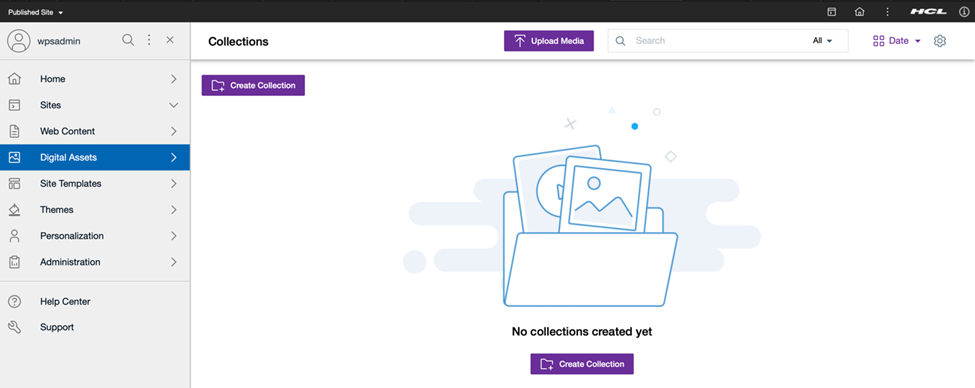Click the wpsadmin user avatar
Screen dimensions: 975x388
[x=19, y=40]
